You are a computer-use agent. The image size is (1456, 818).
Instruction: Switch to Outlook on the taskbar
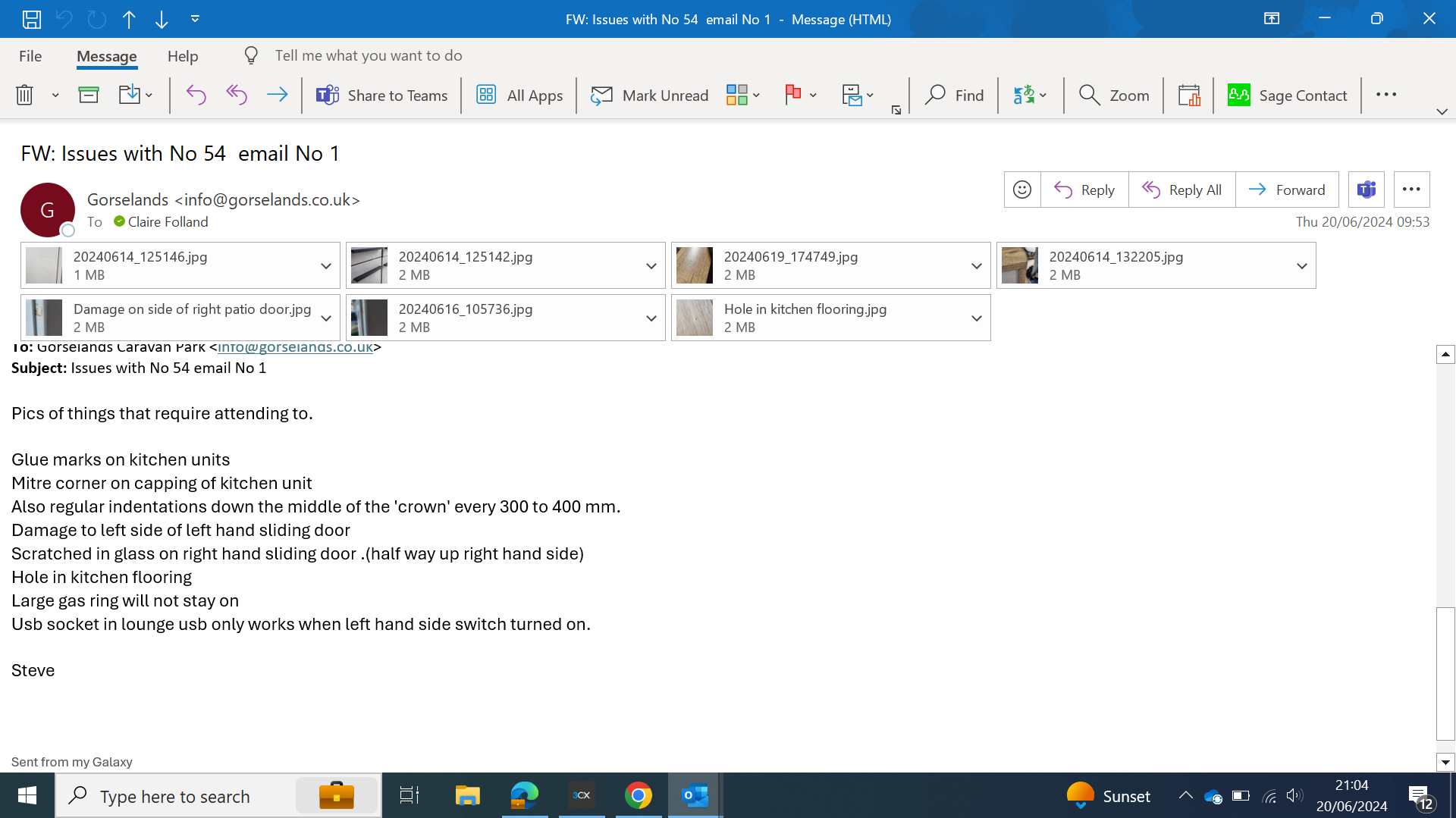[695, 796]
